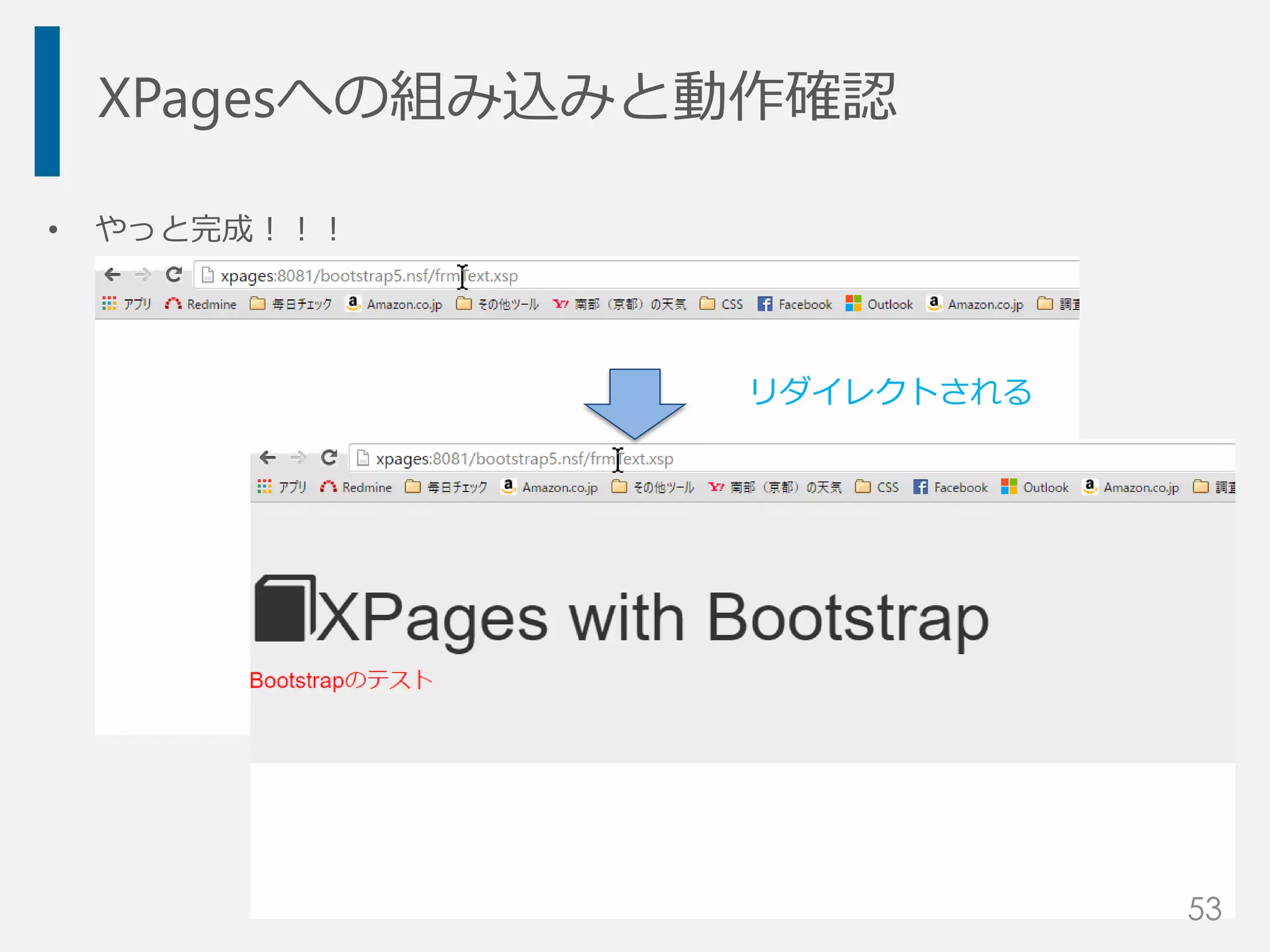The width and height of the screenshot is (1270, 952).
Task: Open Facebook bookmark in the upper browser
Action: (x=794, y=304)
